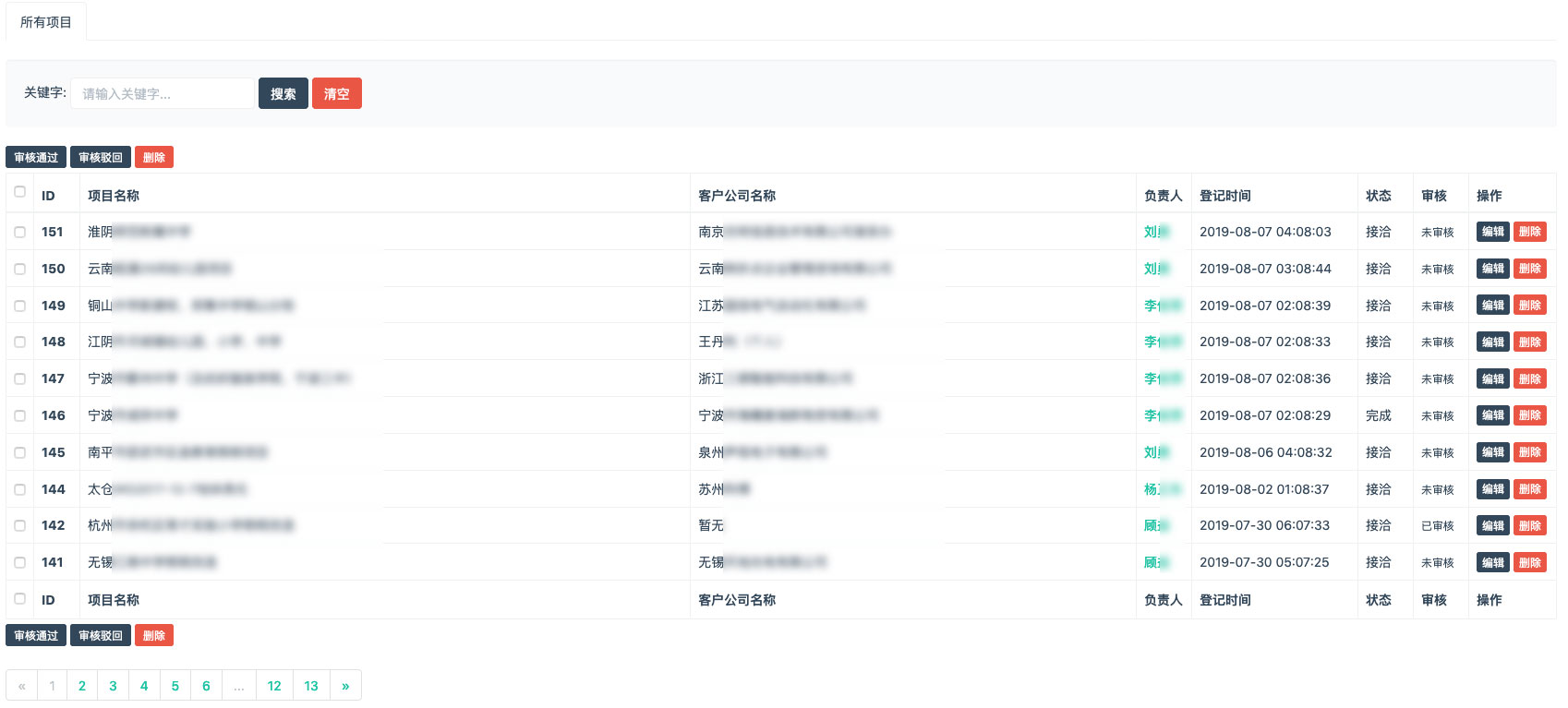Check the checkbox for row ID 151
Screen dimensions: 1568x708
19,232
